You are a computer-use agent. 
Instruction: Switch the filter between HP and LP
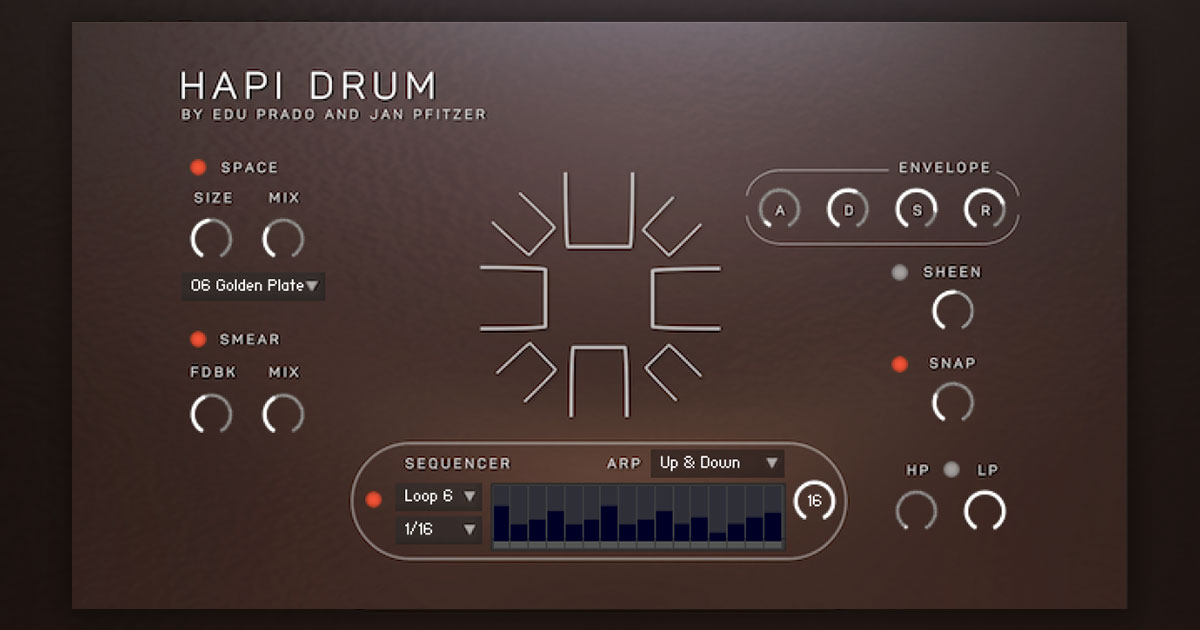[x=950, y=469]
